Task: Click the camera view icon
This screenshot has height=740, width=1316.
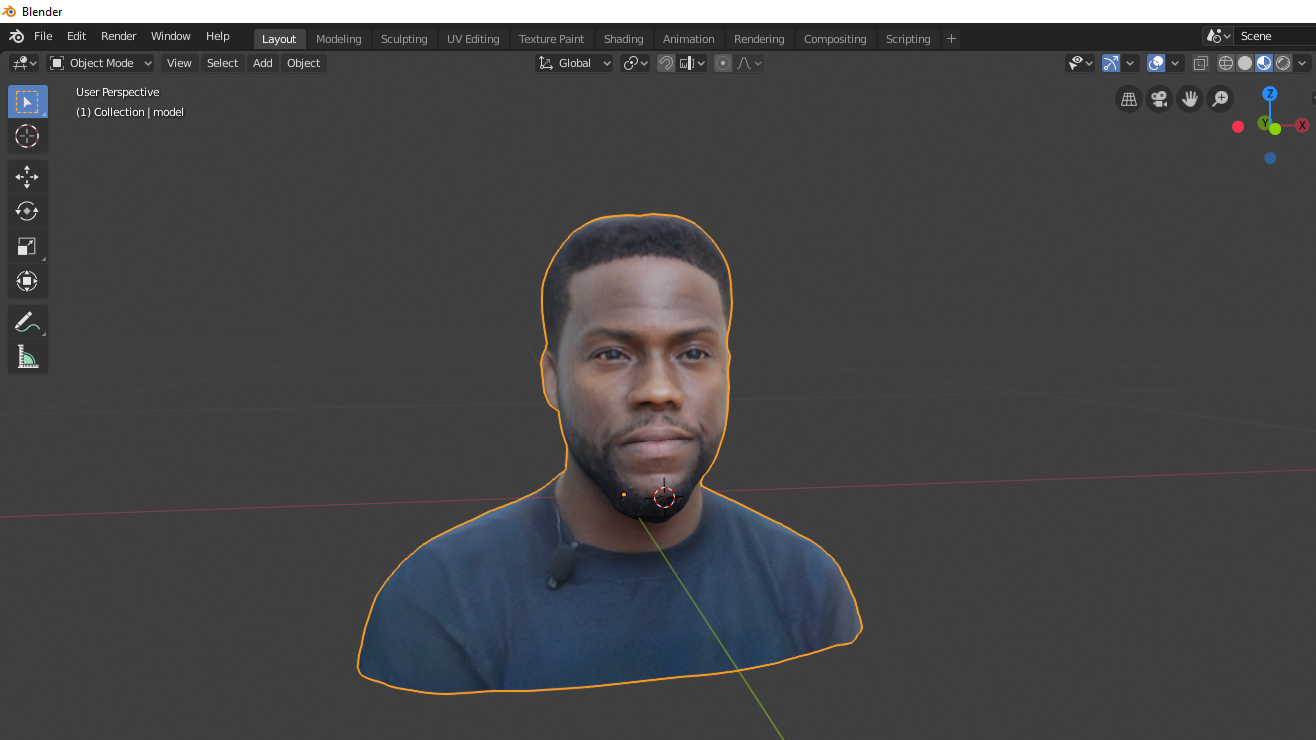Action: (x=1159, y=99)
